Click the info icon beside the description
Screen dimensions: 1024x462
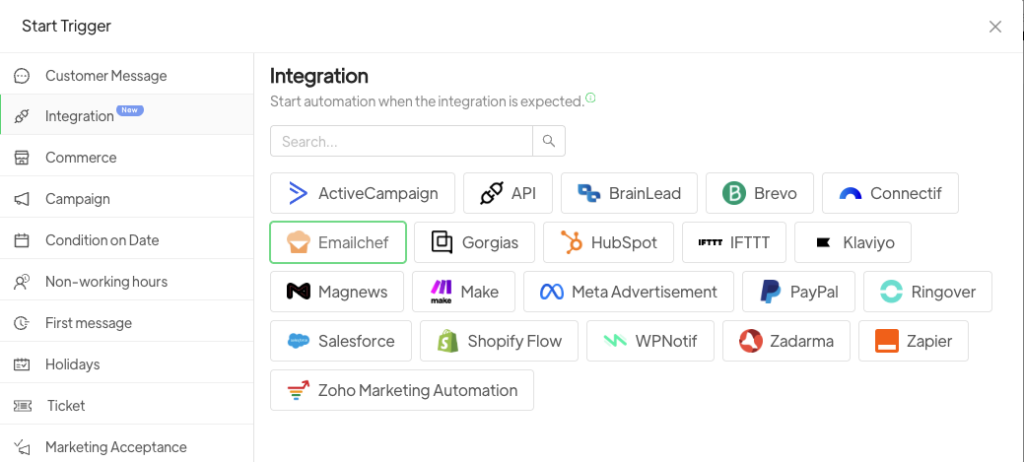coord(590,98)
